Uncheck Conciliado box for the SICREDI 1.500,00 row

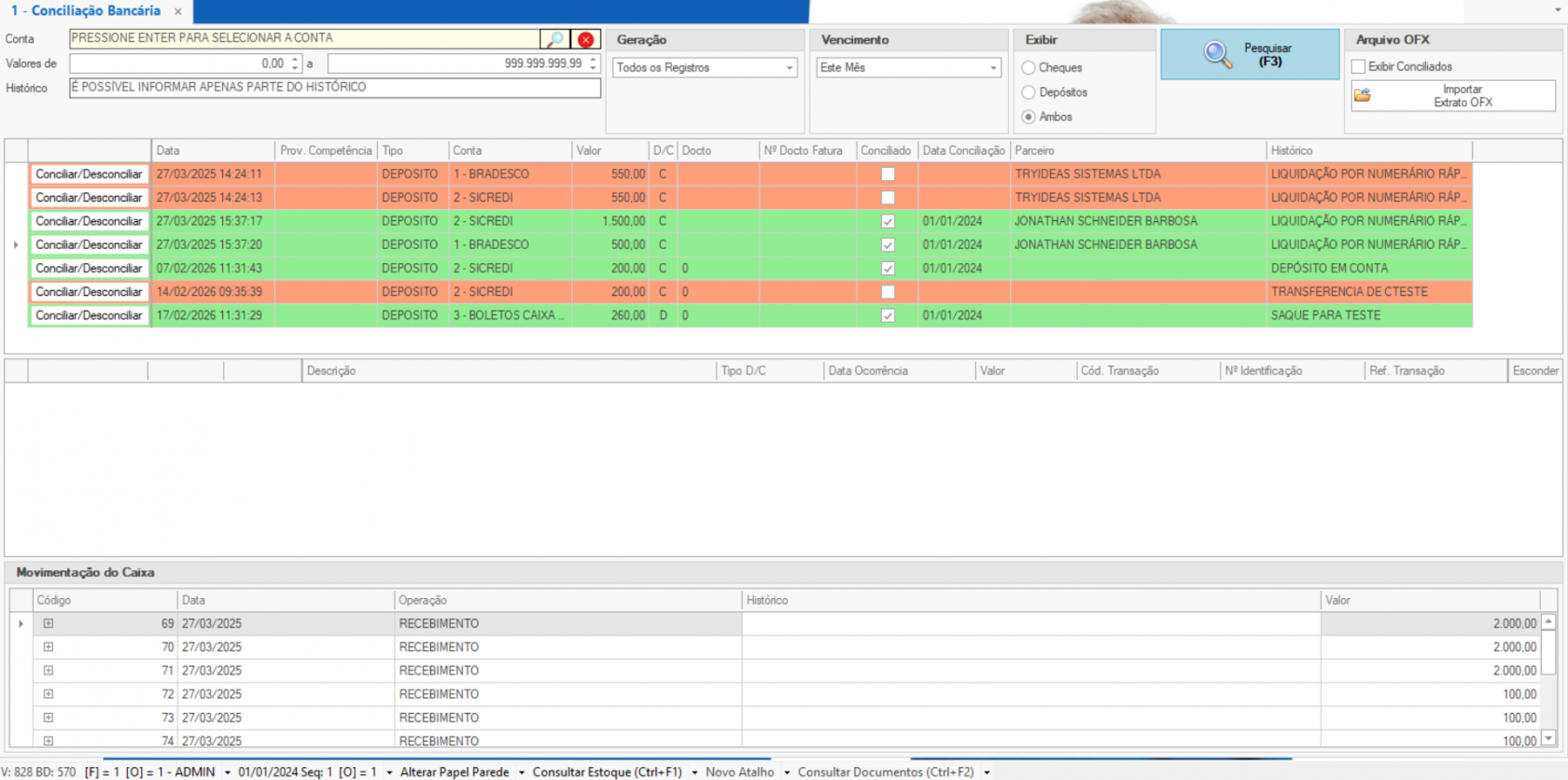click(888, 221)
